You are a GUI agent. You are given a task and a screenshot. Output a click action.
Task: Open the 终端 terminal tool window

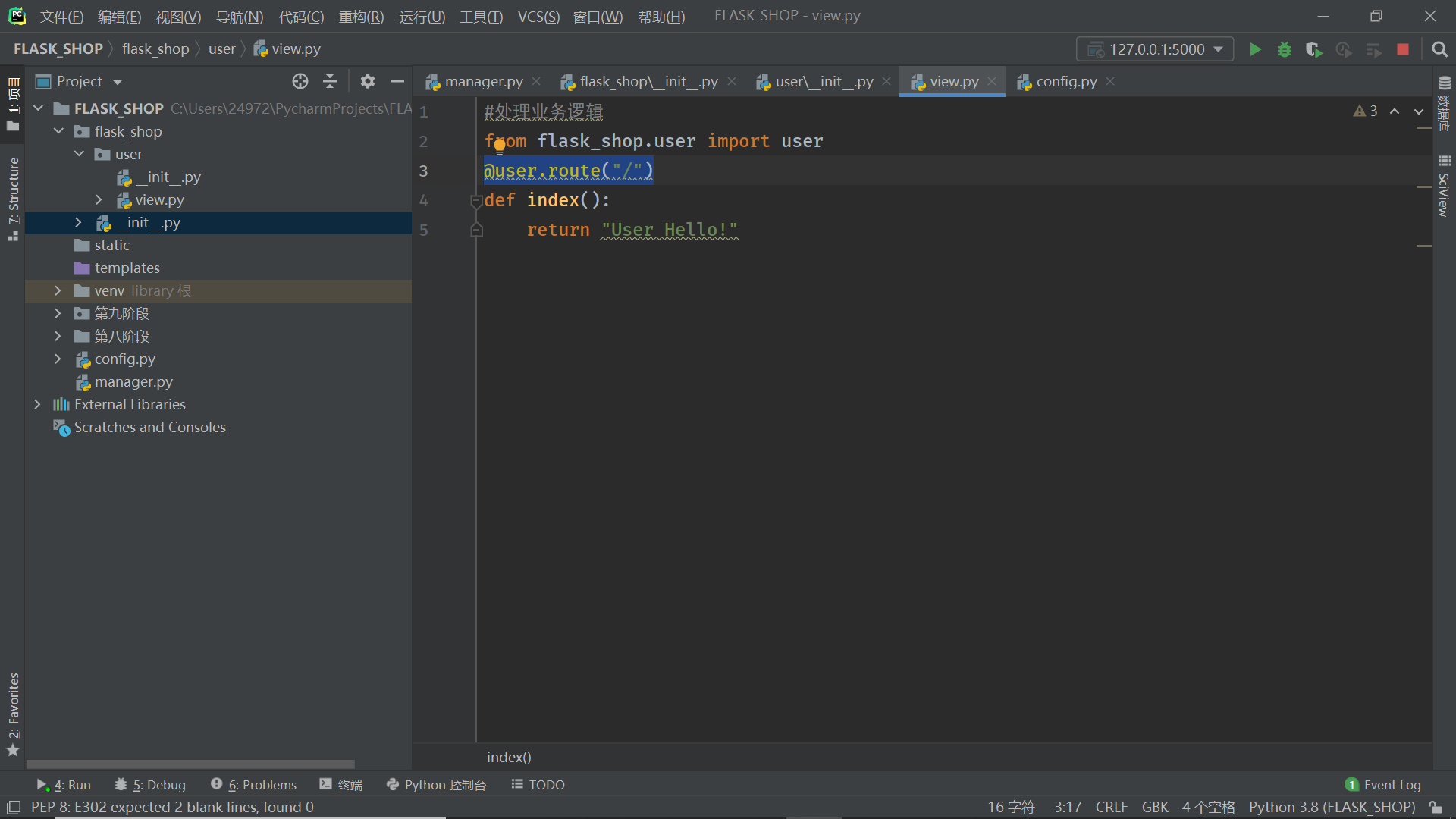click(341, 785)
